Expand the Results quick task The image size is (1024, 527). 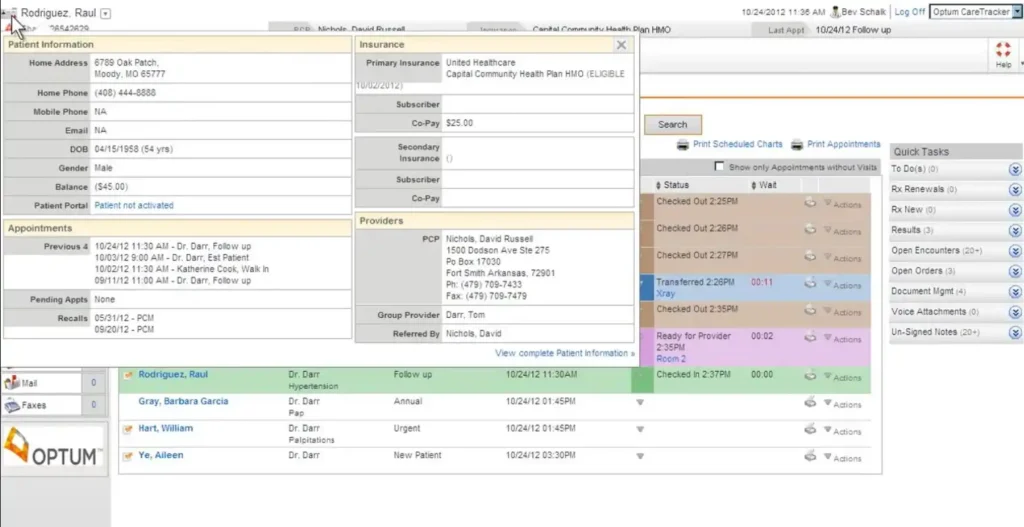(1014, 231)
